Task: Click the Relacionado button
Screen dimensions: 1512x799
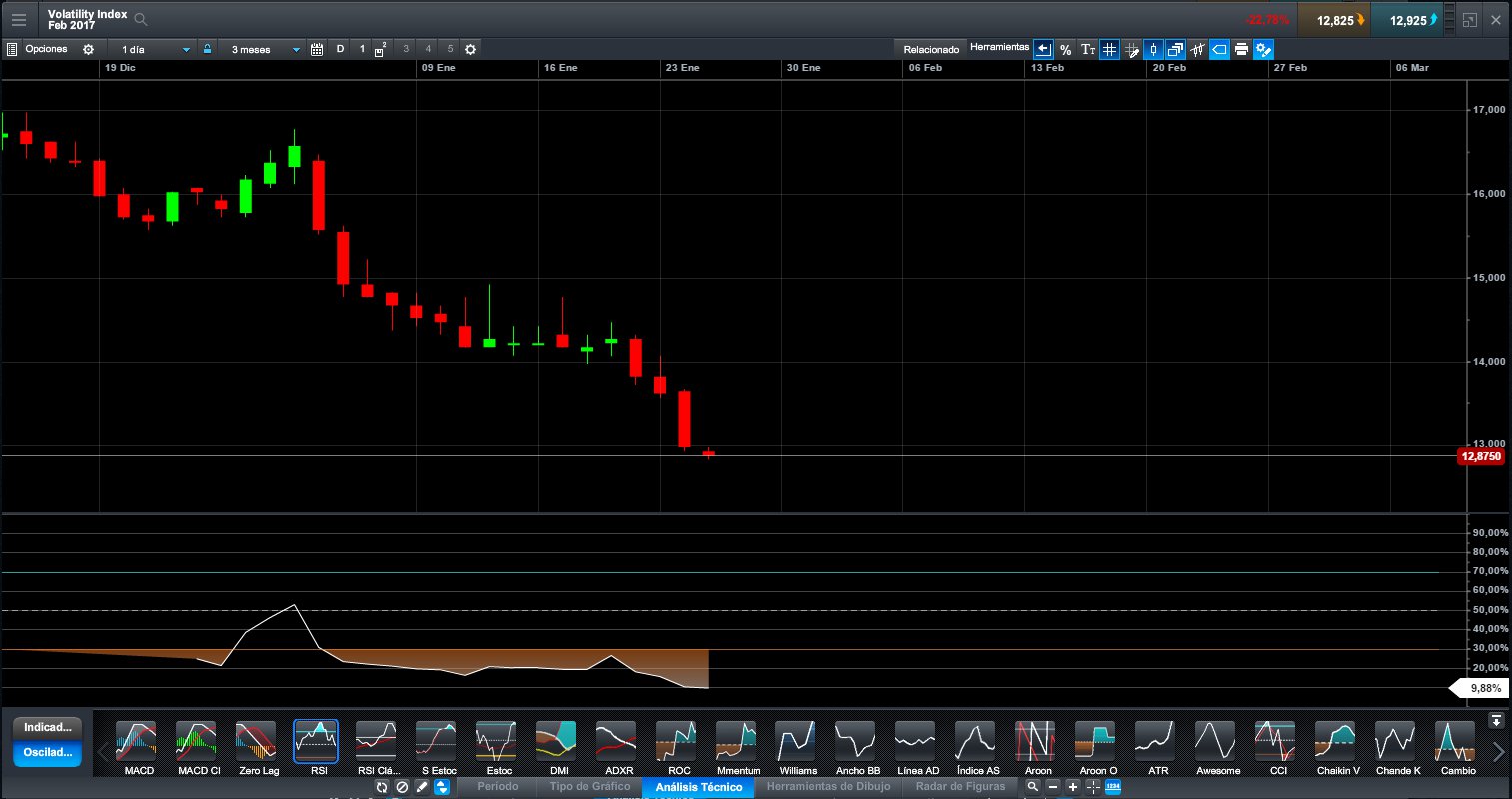Action: pos(931,49)
